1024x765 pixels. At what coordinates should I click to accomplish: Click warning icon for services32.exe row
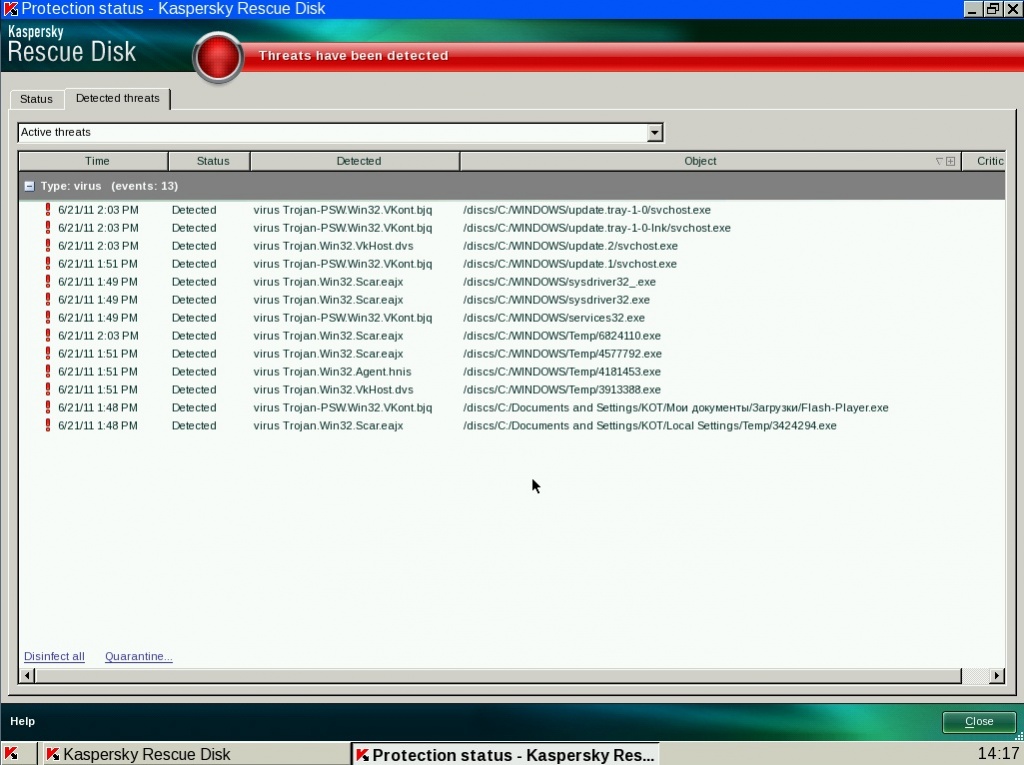click(47, 318)
